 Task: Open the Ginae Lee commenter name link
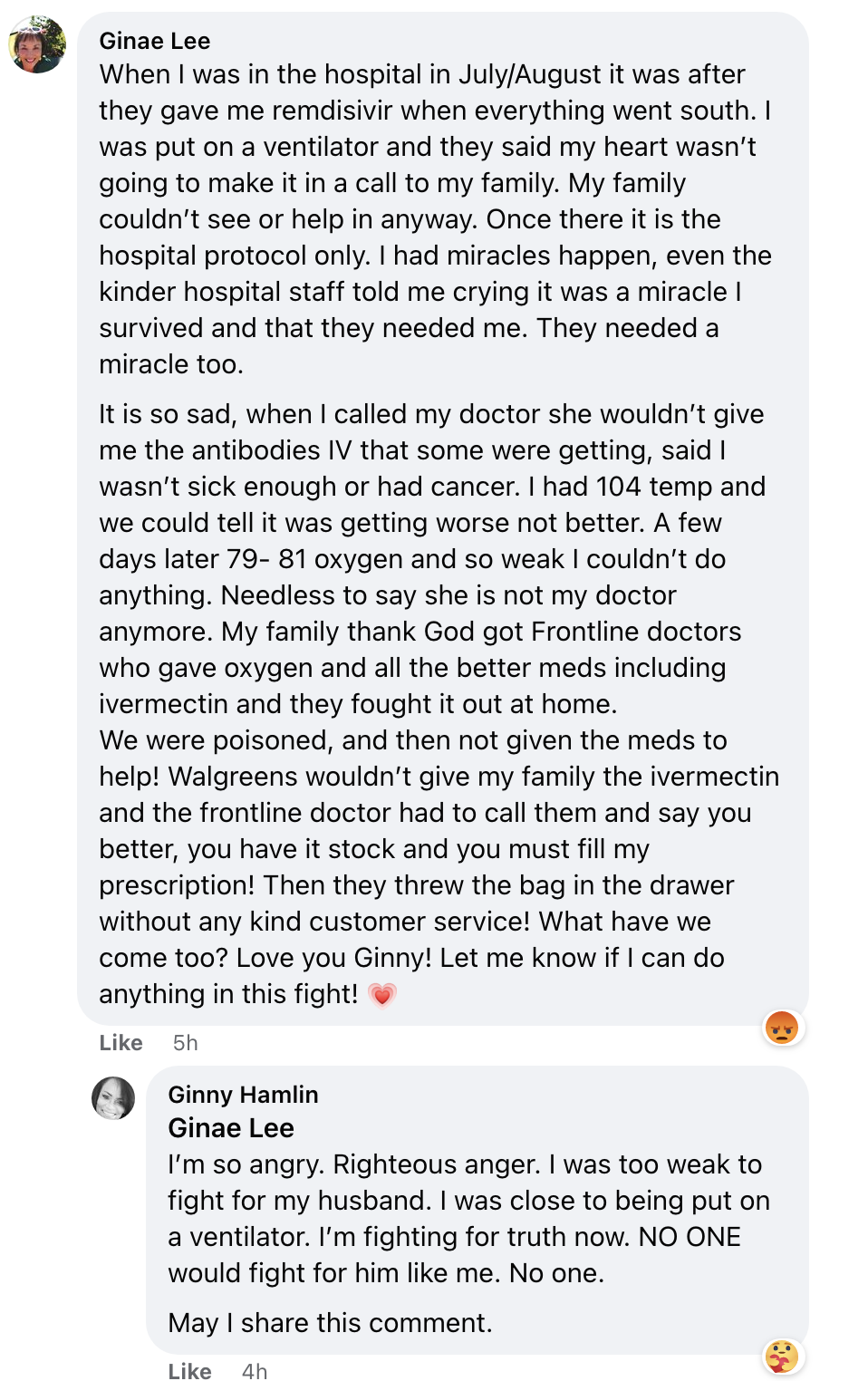(x=155, y=41)
